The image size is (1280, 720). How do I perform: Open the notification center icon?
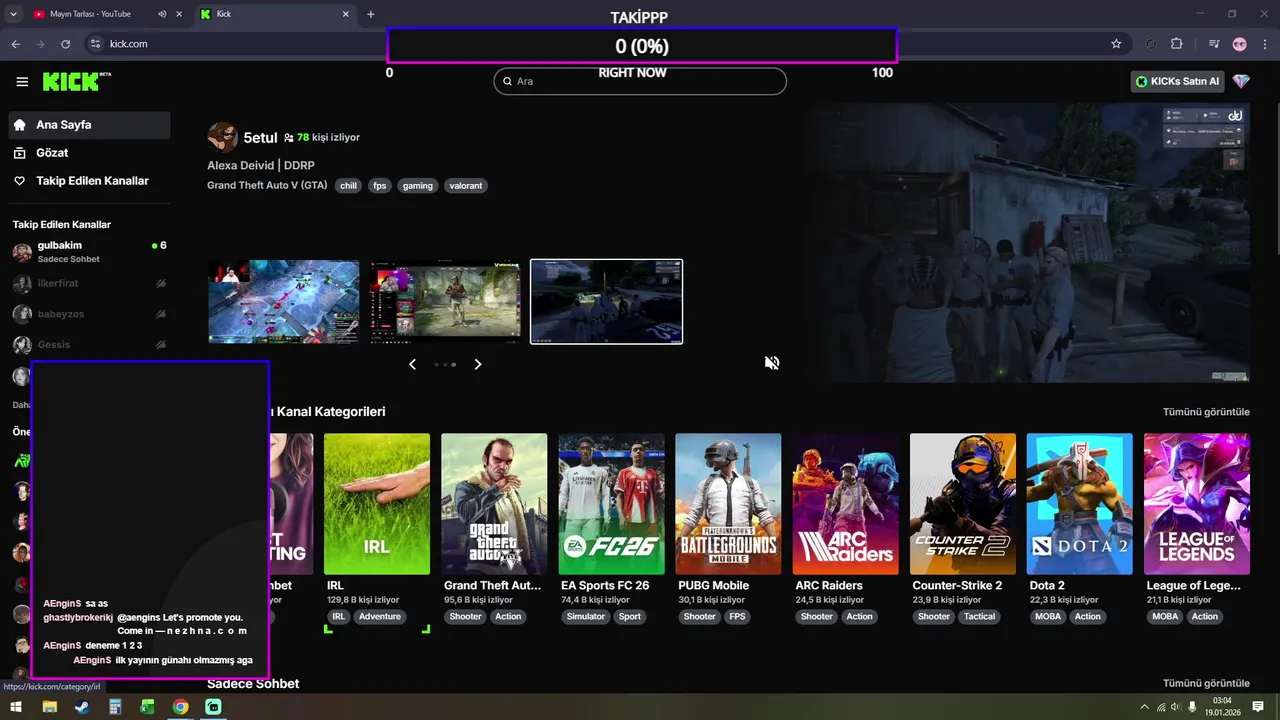[x=1258, y=707]
